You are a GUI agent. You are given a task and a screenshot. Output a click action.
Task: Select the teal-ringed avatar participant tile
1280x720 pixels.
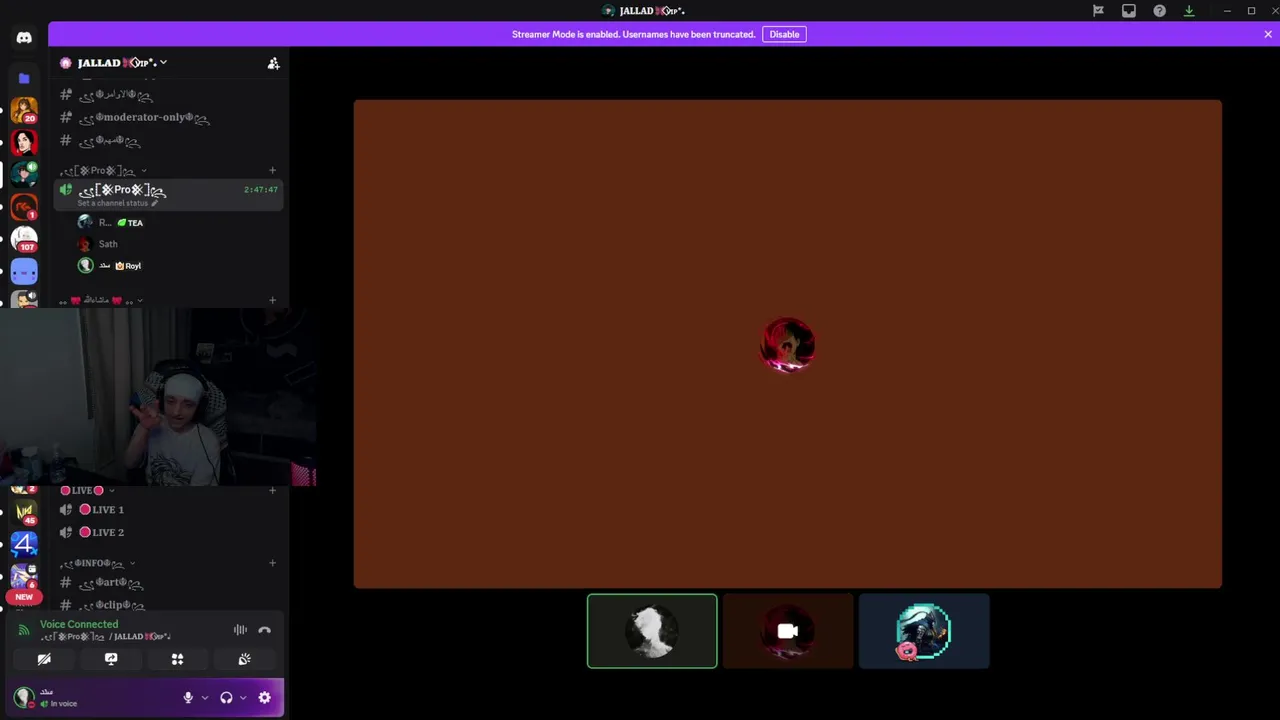point(924,631)
